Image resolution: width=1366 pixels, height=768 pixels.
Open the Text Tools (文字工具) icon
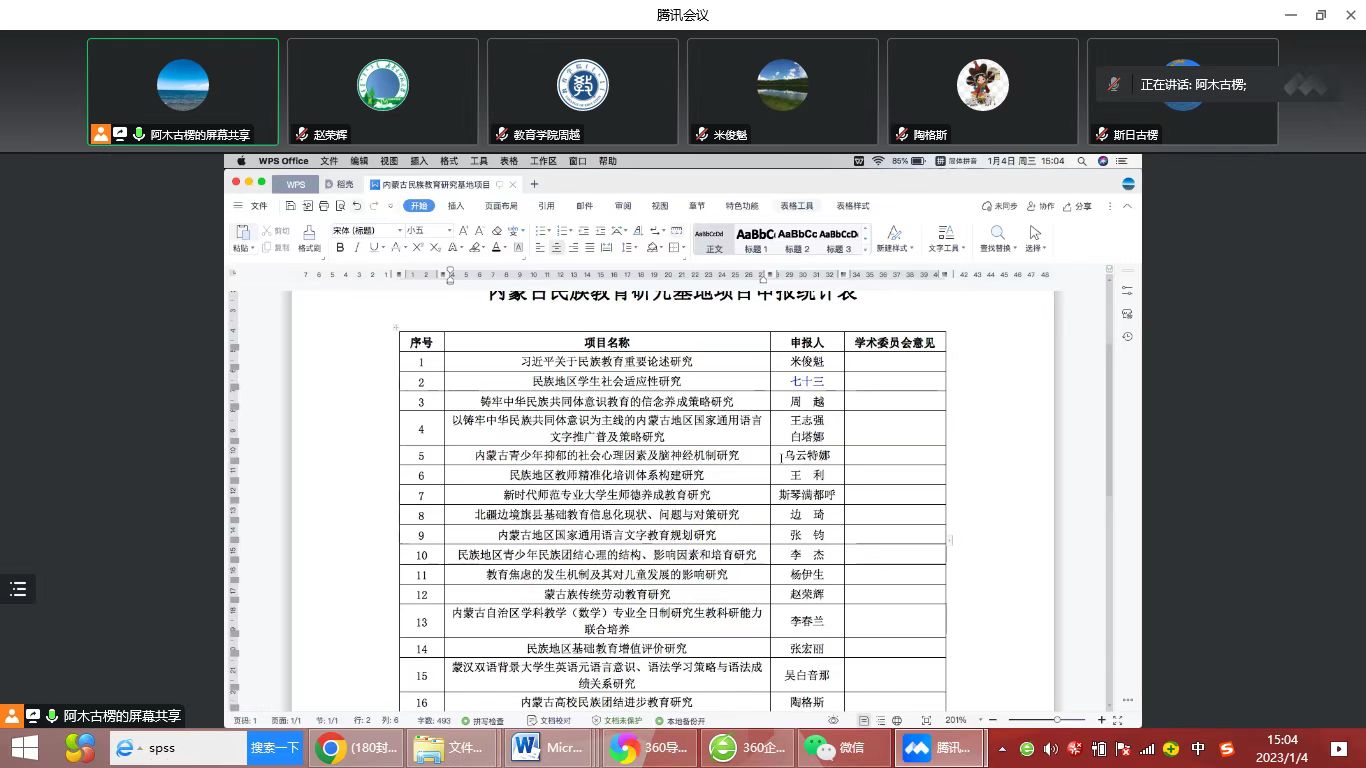(945, 238)
